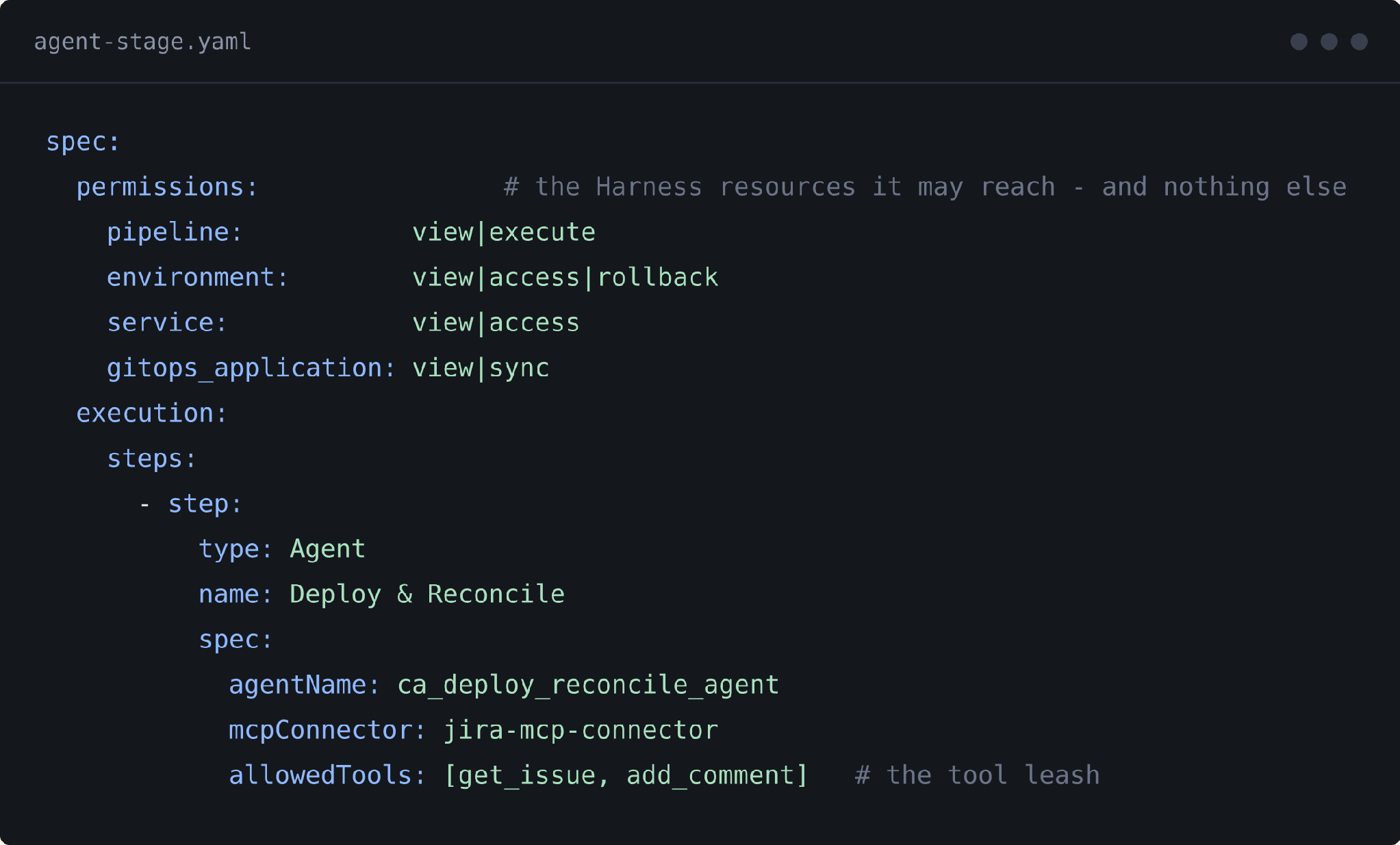Click the 'mcpConnector:' key
Screen dimensions: 1400x845
coord(327,729)
